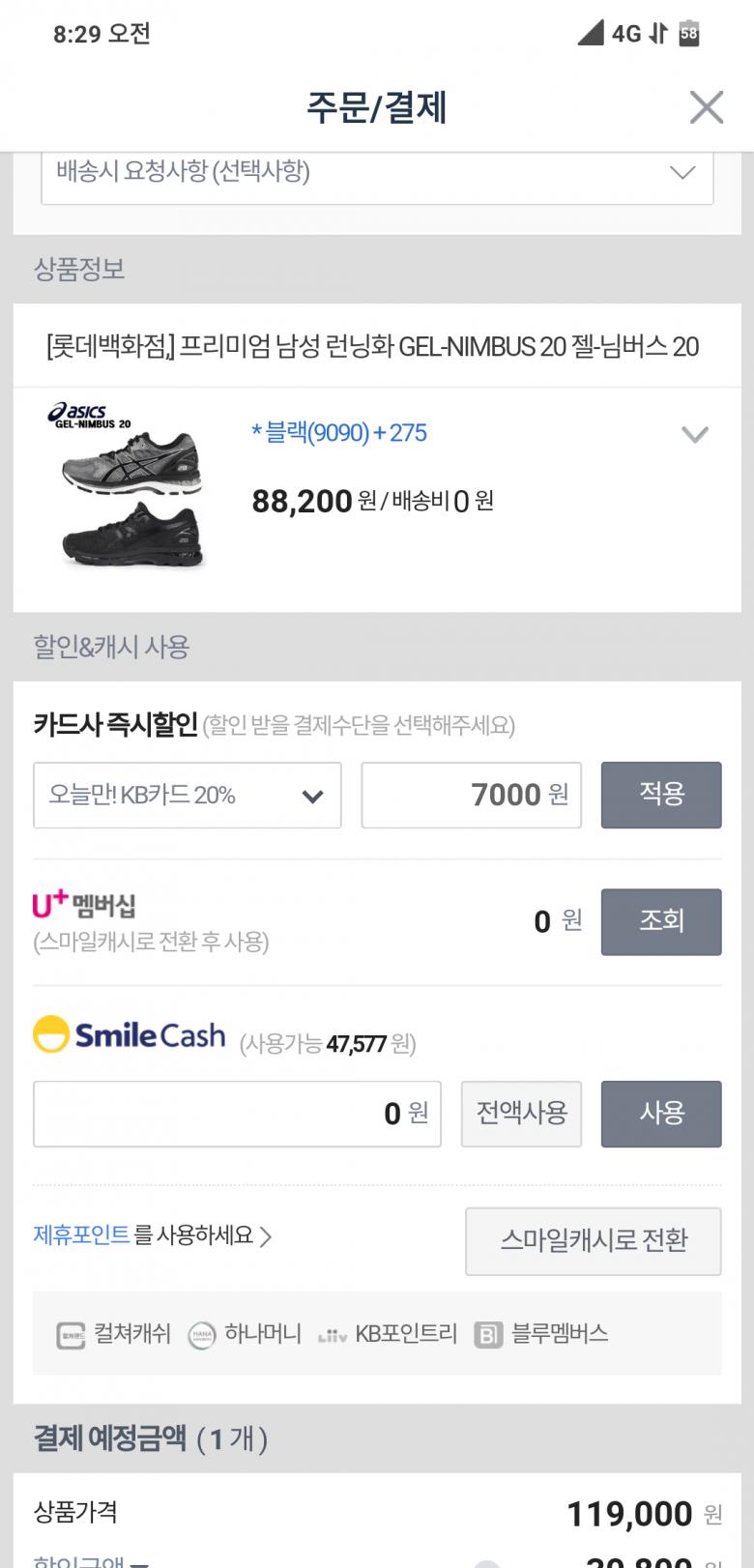Focus the 7000원 card discount field
This screenshot has width=754, height=1568.
(471, 796)
